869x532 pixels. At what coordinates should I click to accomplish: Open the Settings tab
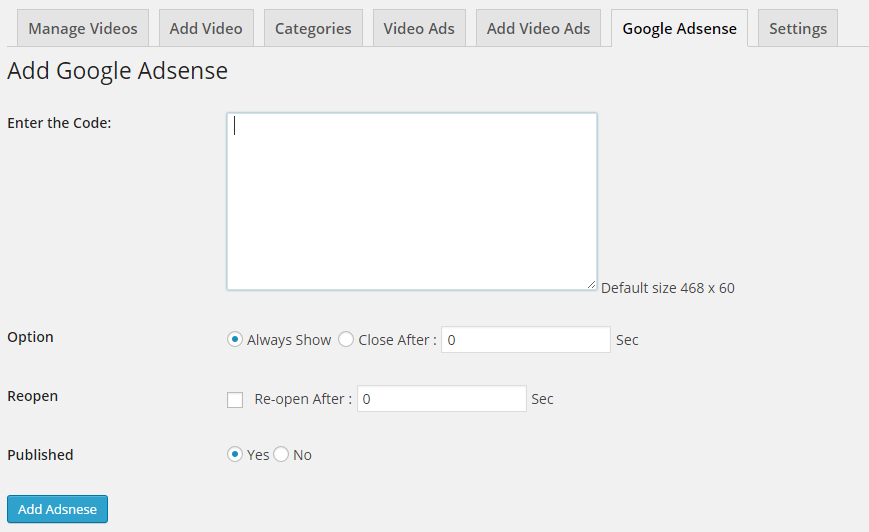[x=798, y=28]
